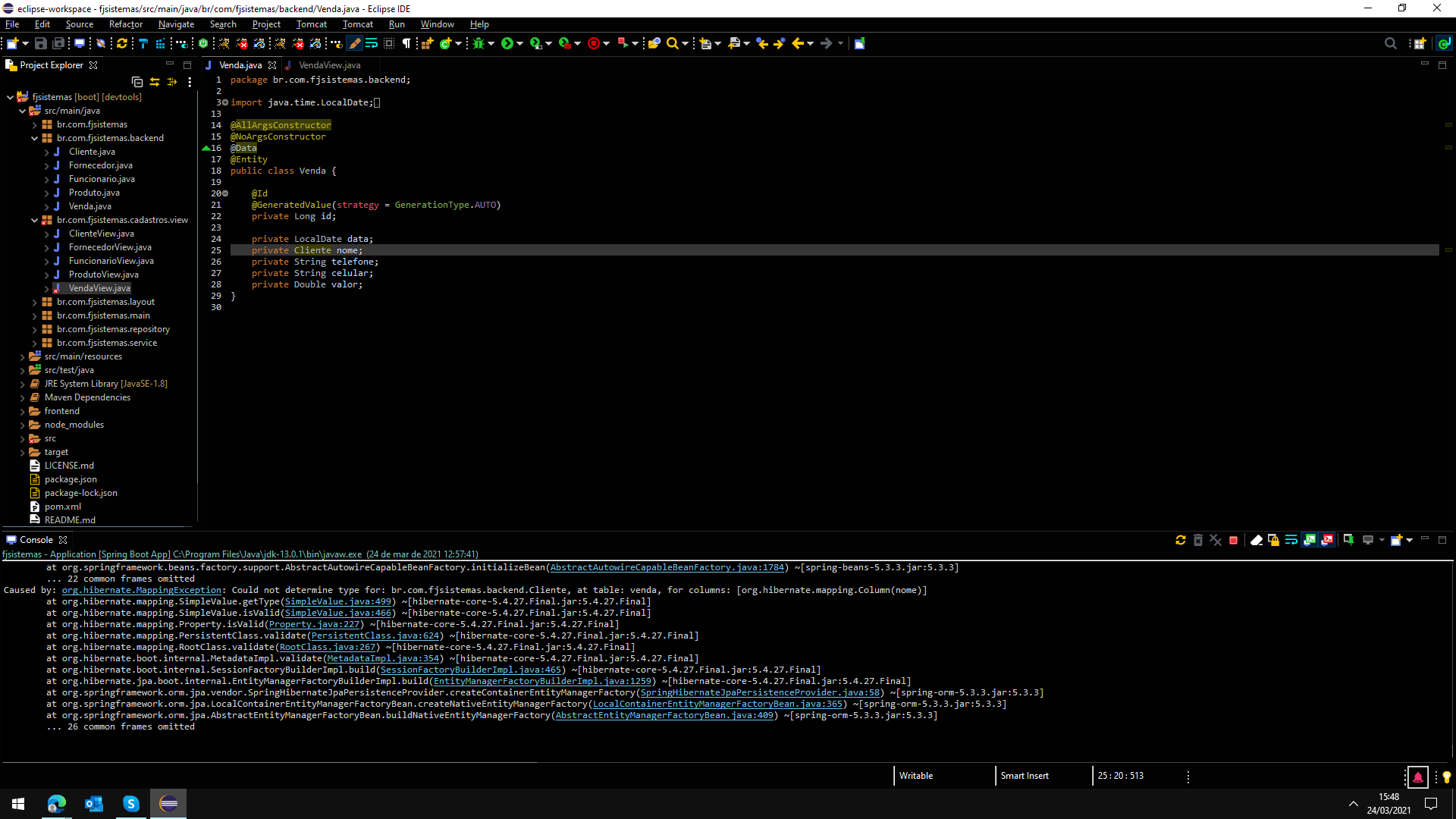Open the SimpleValue.java:499 stack trace link
Image resolution: width=1456 pixels, height=819 pixels.
point(337,601)
